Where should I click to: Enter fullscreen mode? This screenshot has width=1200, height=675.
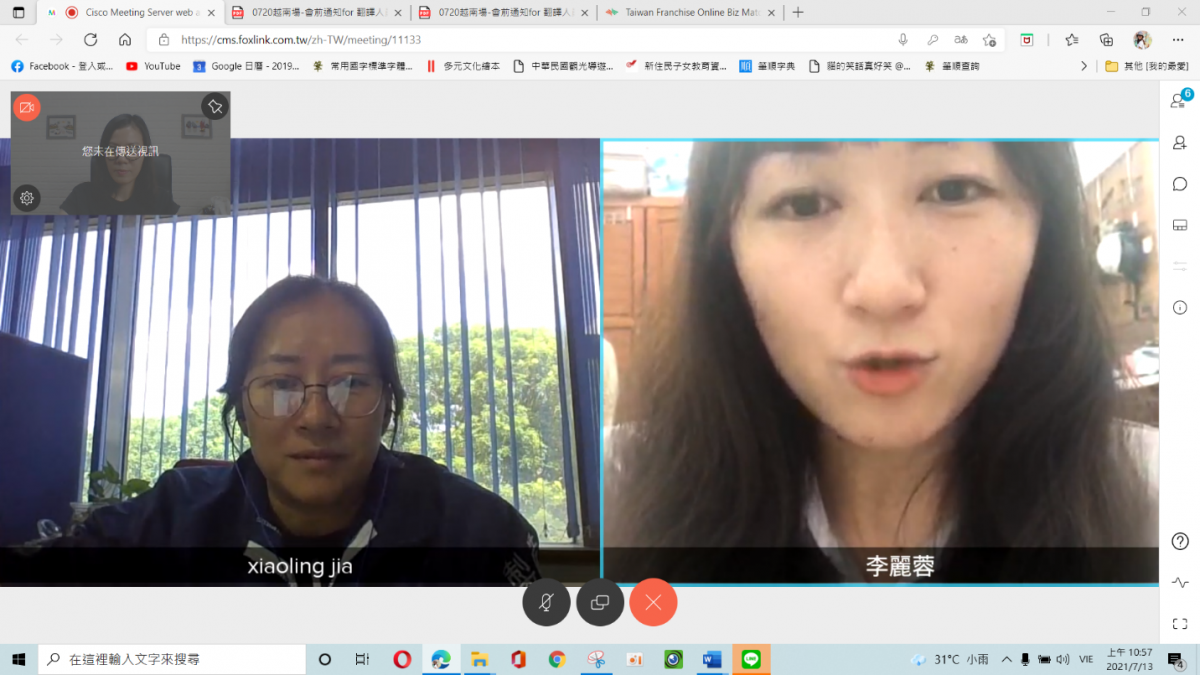[x=1180, y=624]
